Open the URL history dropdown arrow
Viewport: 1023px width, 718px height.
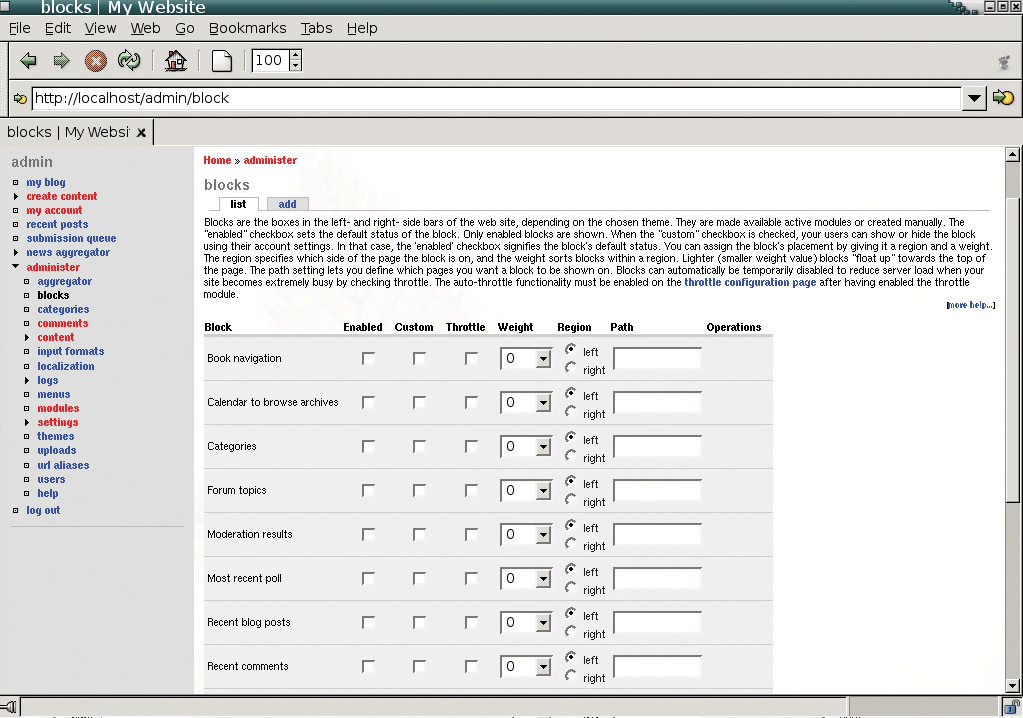coord(974,98)
